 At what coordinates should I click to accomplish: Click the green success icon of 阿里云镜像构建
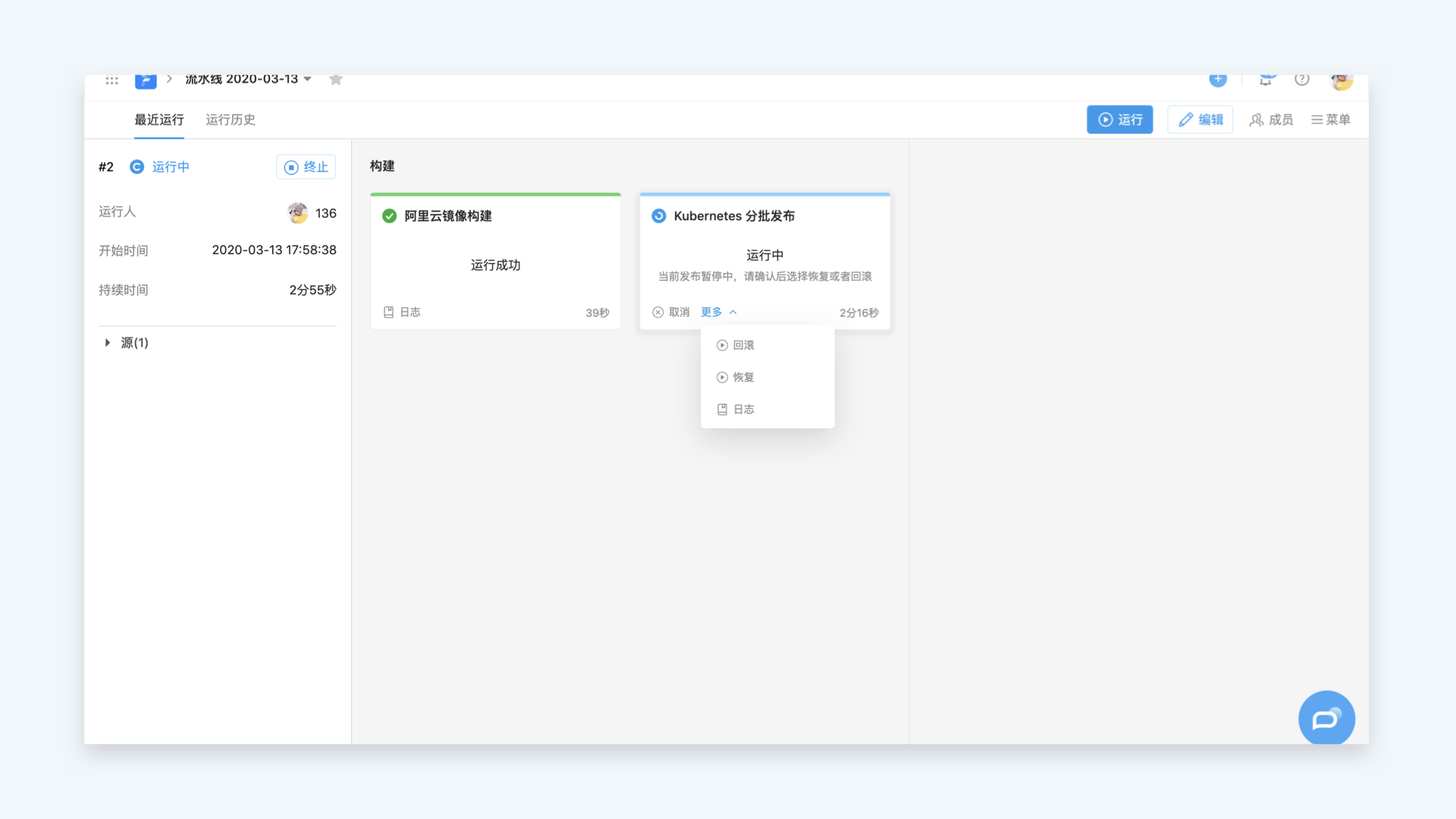pyautogui.click(x=390, y=216)
